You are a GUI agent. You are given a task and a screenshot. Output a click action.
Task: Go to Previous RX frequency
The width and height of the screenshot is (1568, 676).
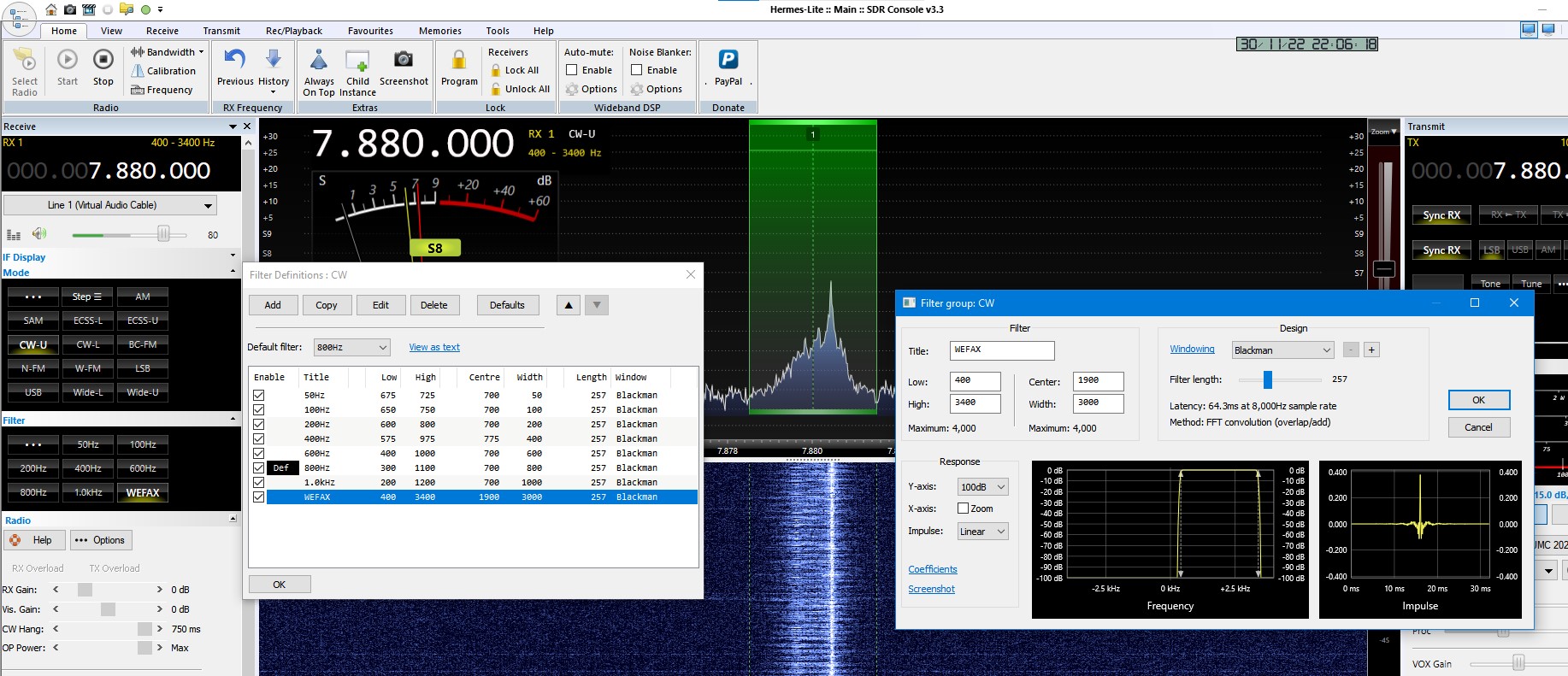coord(235,60)
